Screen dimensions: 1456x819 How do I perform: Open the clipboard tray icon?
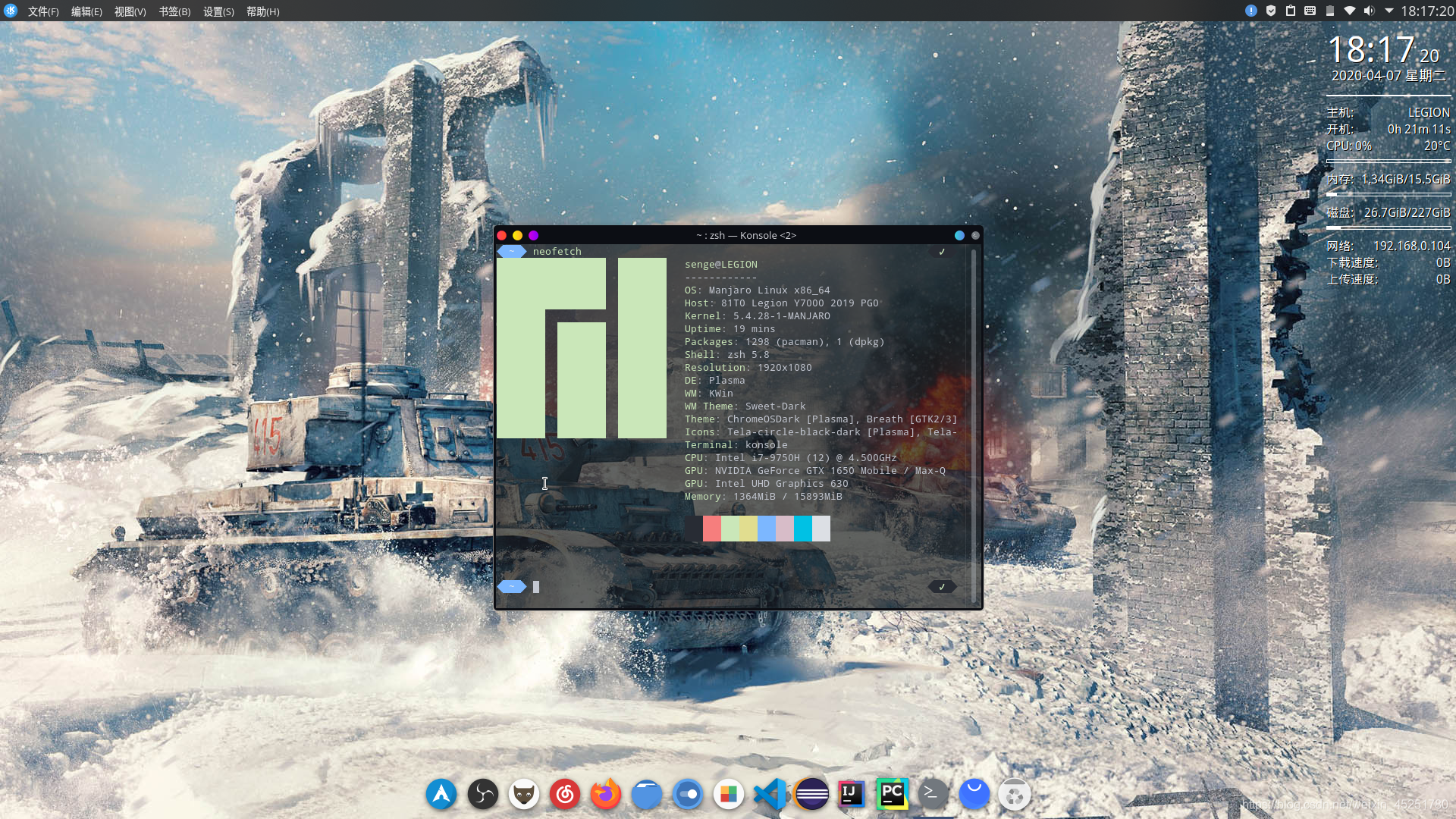1291,11
